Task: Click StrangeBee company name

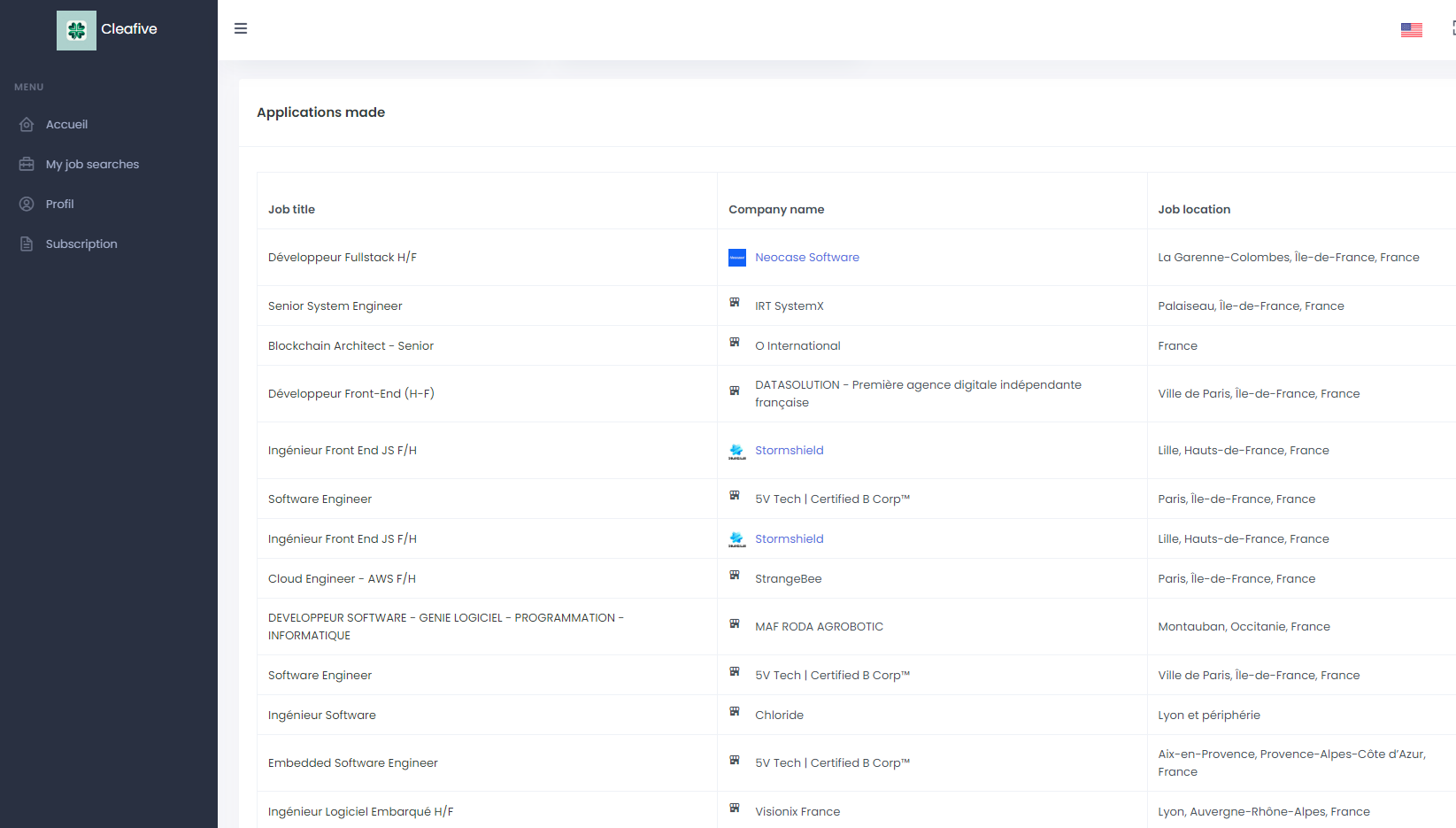Action: 788,578
